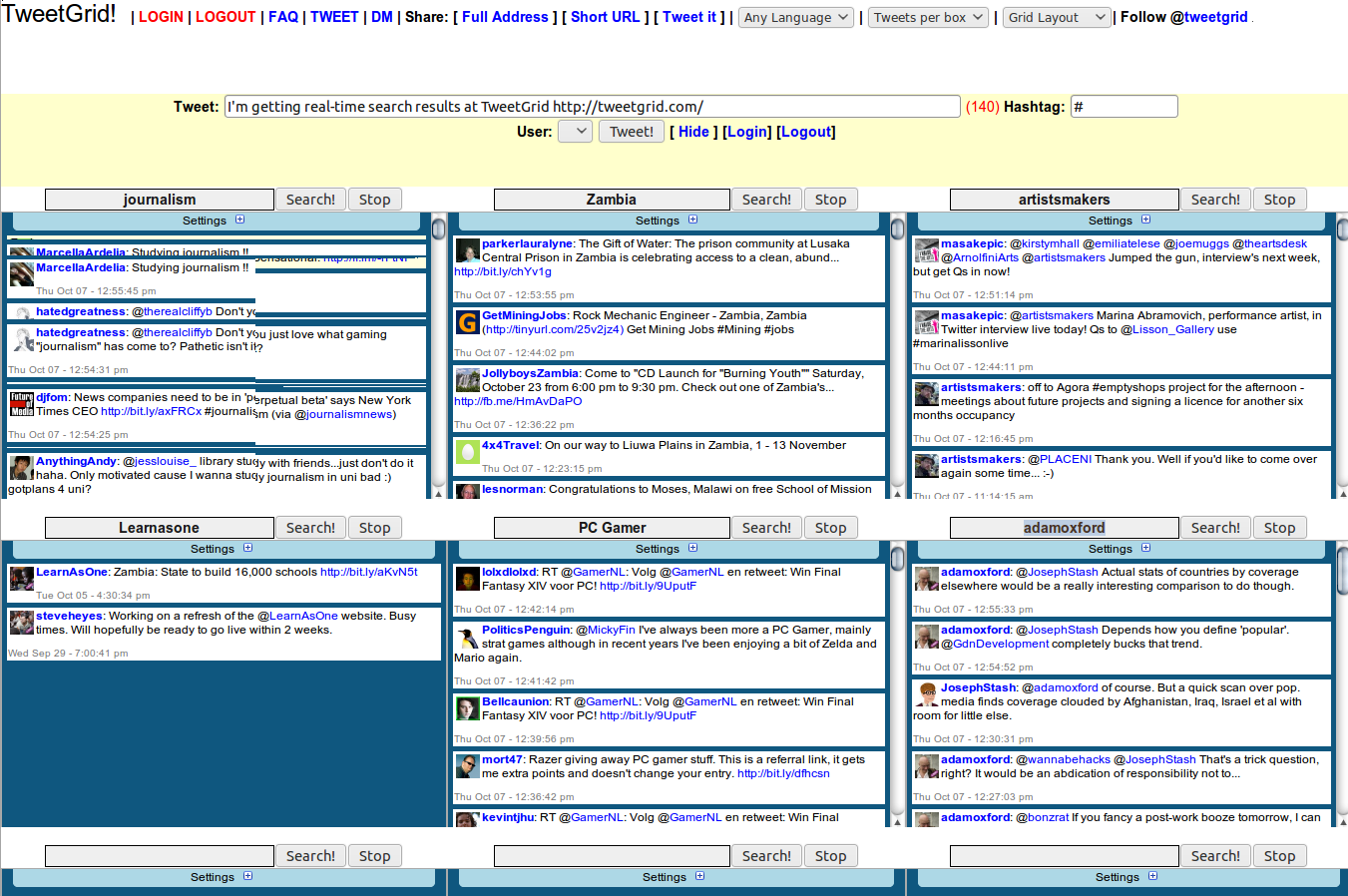The image size is (1348, 896).
Task: Click lesnorman username link
Action: point(513,489)
